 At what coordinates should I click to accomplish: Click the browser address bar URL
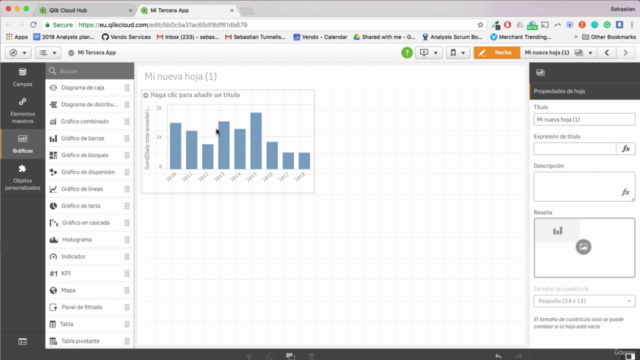point(162,25)
